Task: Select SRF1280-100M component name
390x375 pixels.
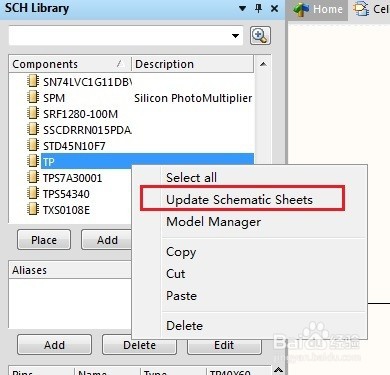Action: click(80, 114)
